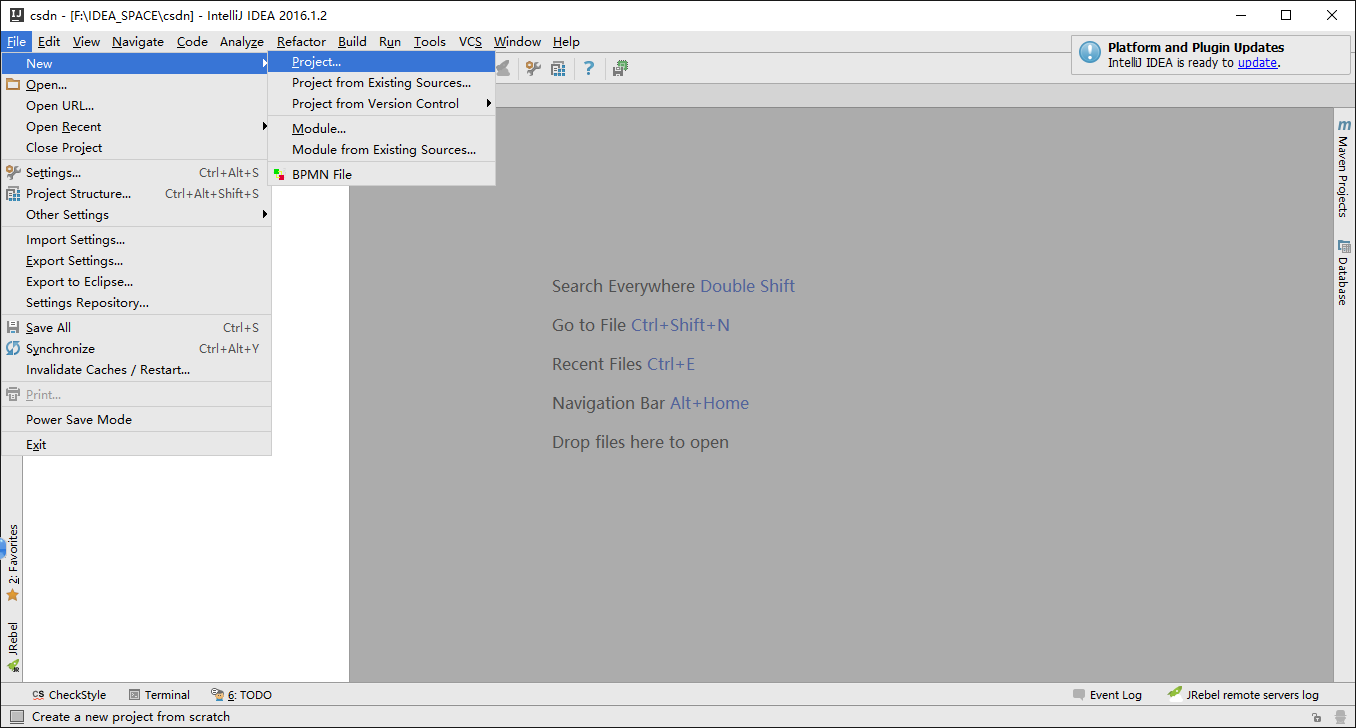Open the Analyze menu

click(x=242, y=42)
